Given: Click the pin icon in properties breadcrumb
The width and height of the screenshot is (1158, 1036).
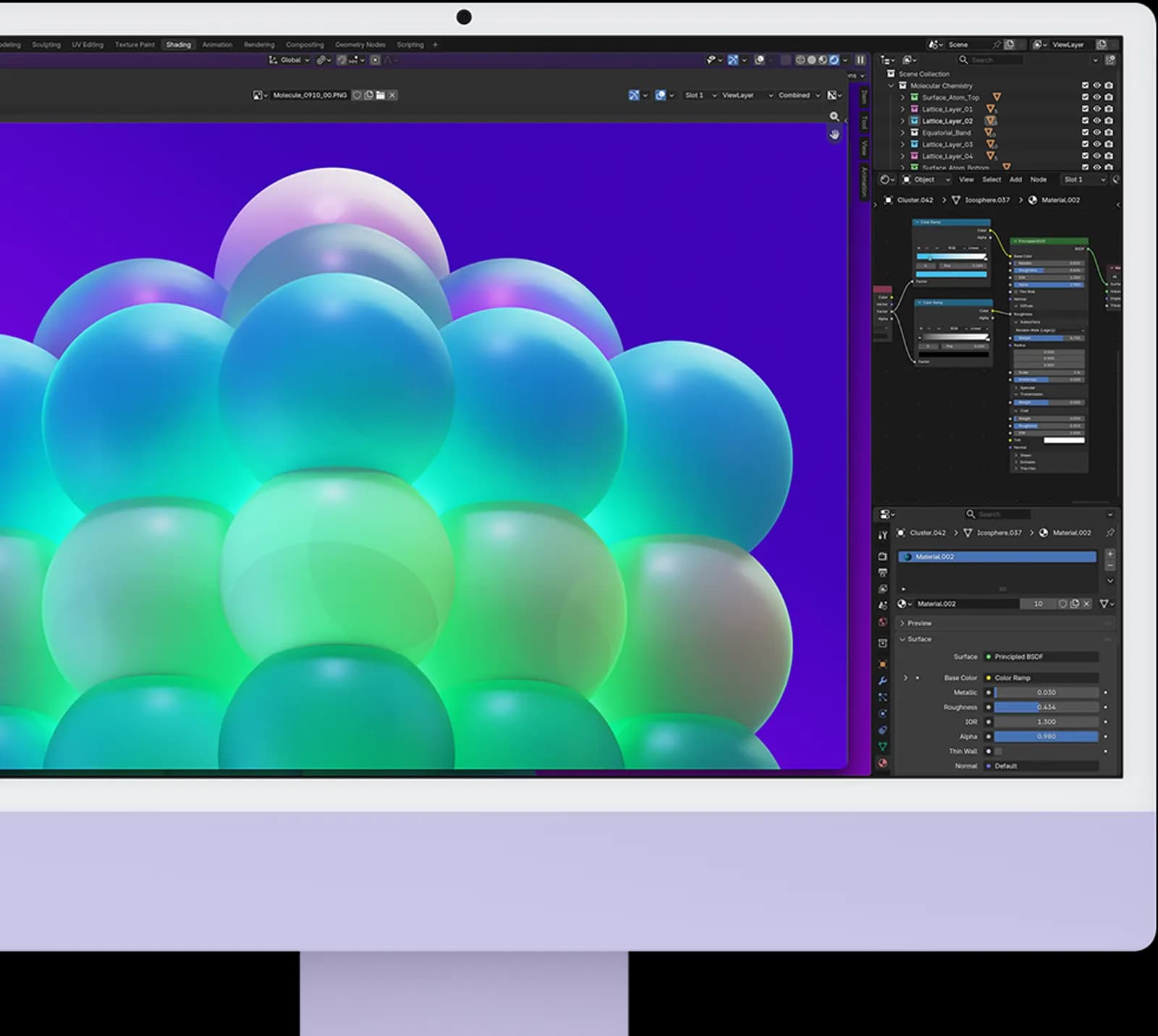Looking at the screenshot, I should click(x=1110, y=533).
